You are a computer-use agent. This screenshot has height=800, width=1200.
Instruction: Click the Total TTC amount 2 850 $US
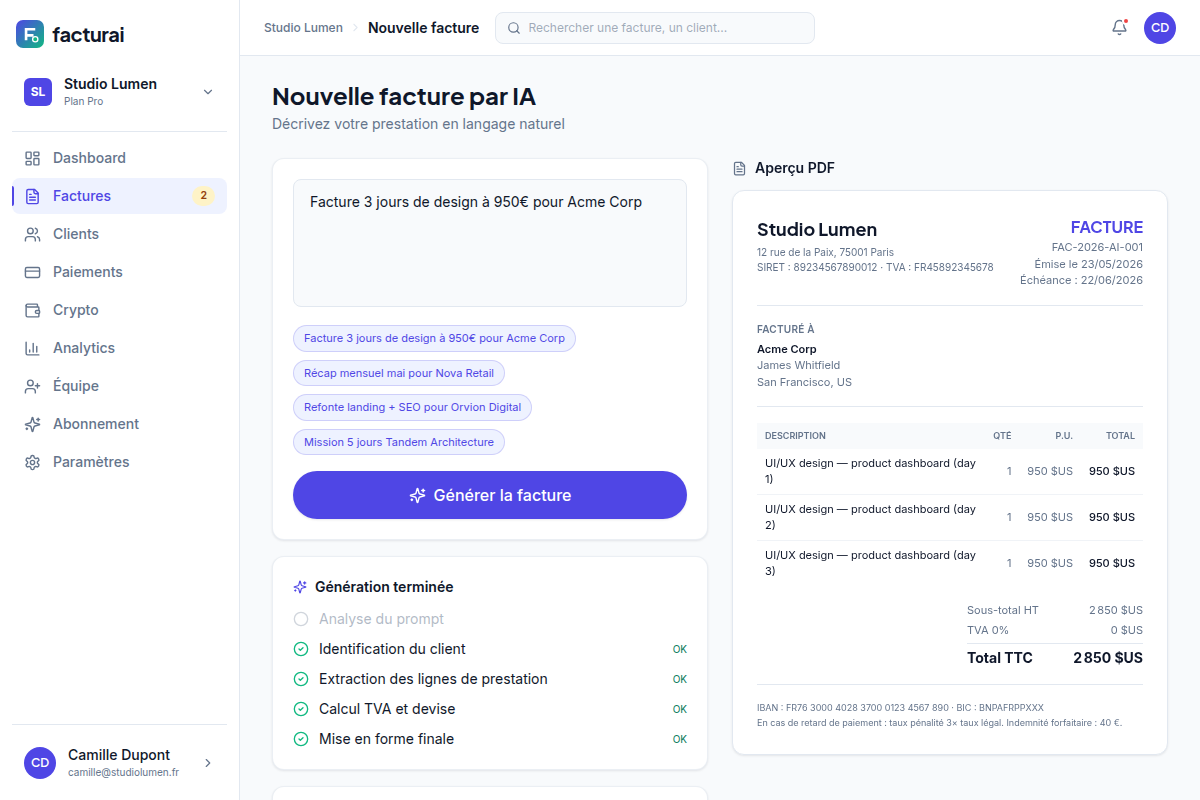(x=1108, y=658)
